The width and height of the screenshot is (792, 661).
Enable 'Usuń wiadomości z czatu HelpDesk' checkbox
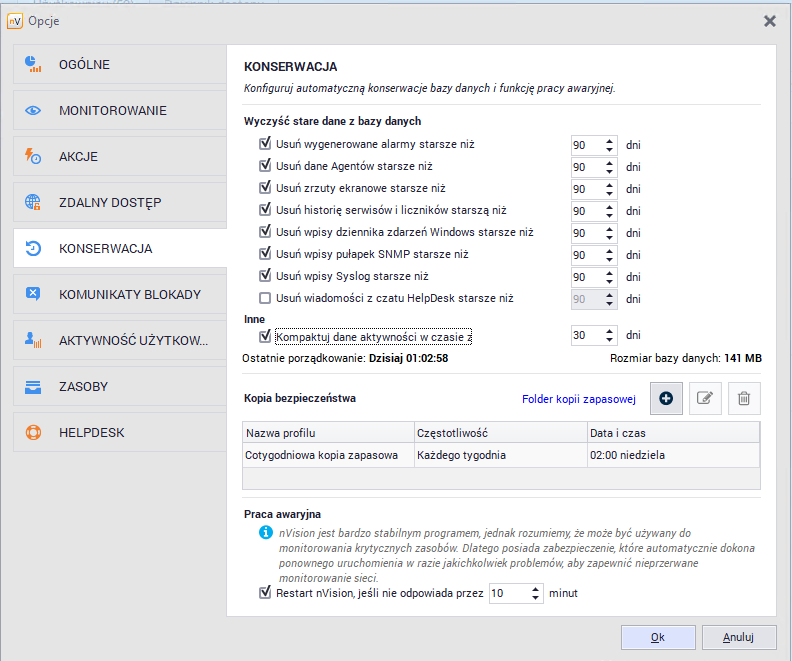tap(265, 298)
